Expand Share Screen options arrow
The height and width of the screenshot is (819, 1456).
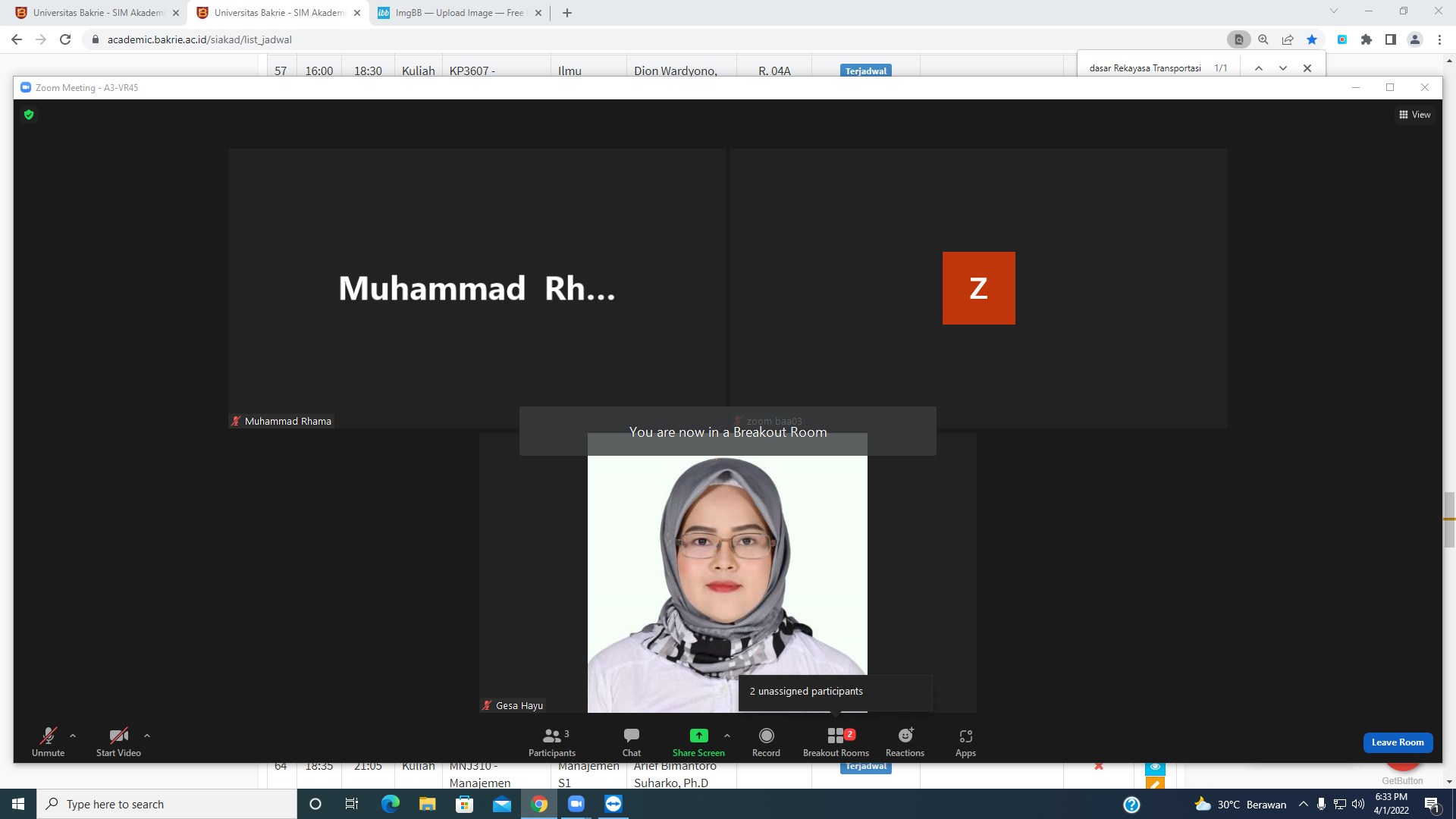click(x=727, y=736)
